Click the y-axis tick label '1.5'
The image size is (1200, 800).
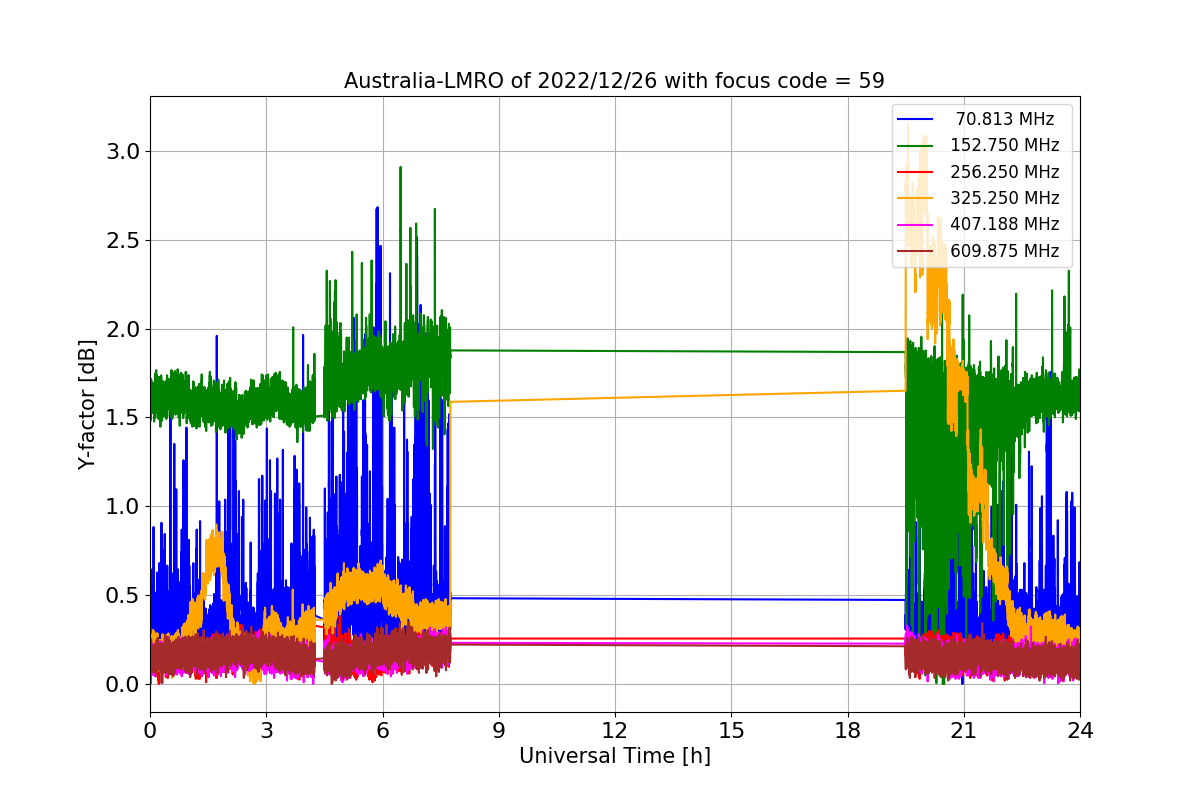pyautogui.click(x=123, y=418)
